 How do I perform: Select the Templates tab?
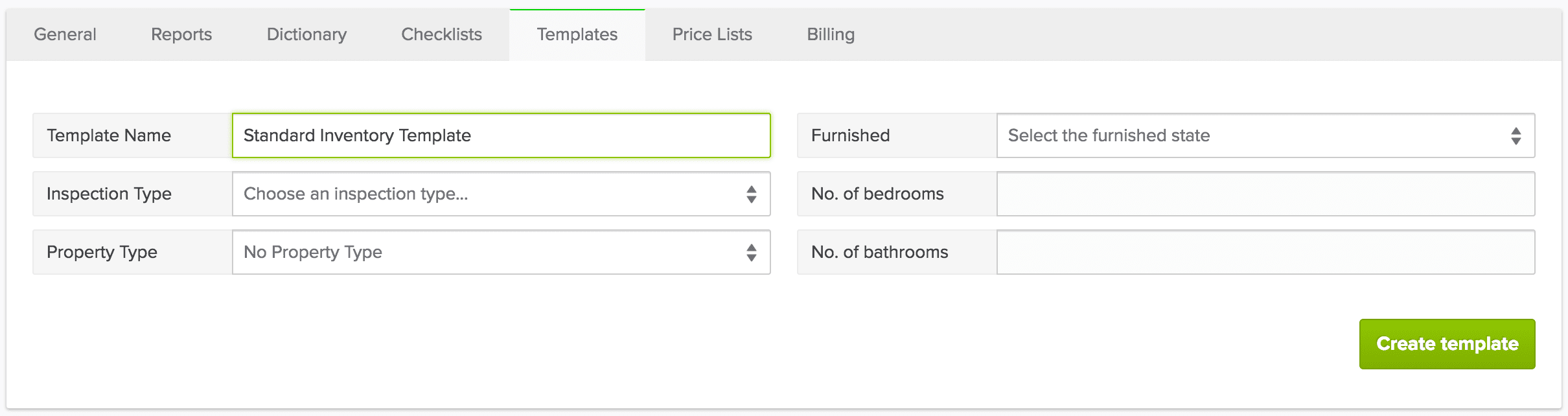pyautogui.click(x=577, y=34)
